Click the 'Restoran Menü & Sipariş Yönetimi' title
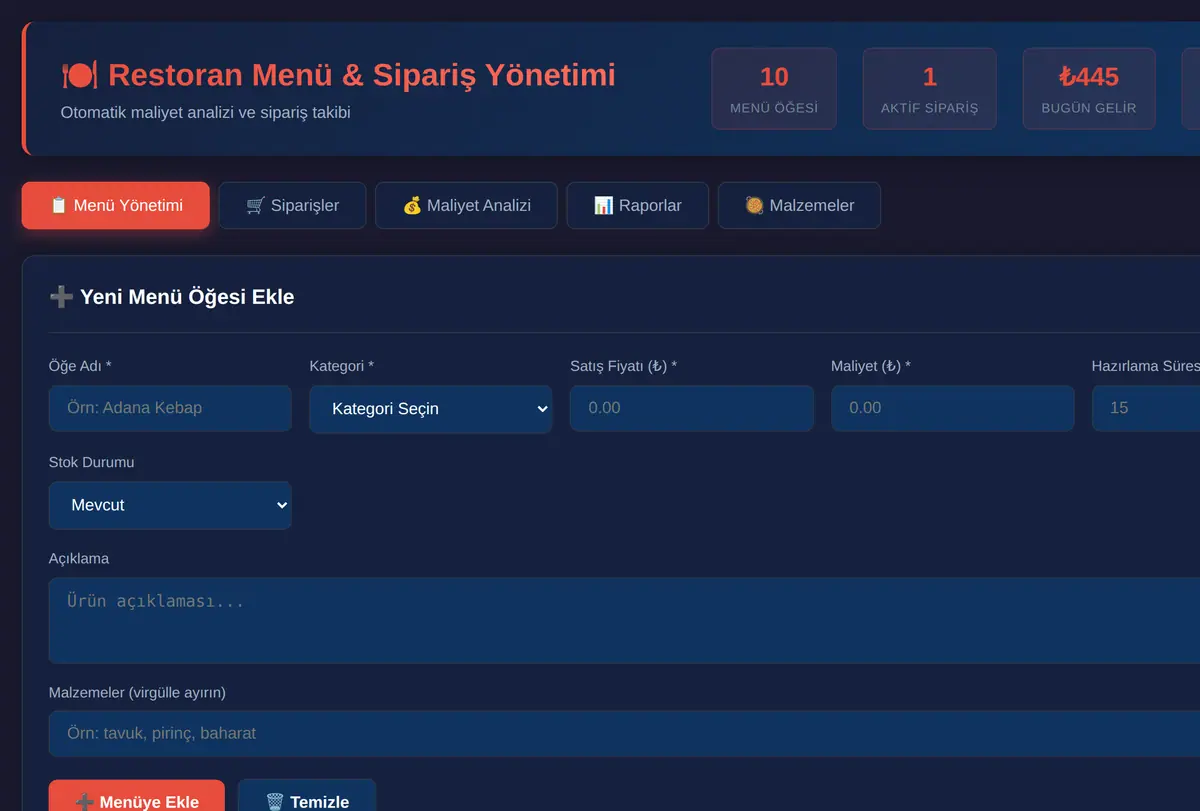 point(362,75)
